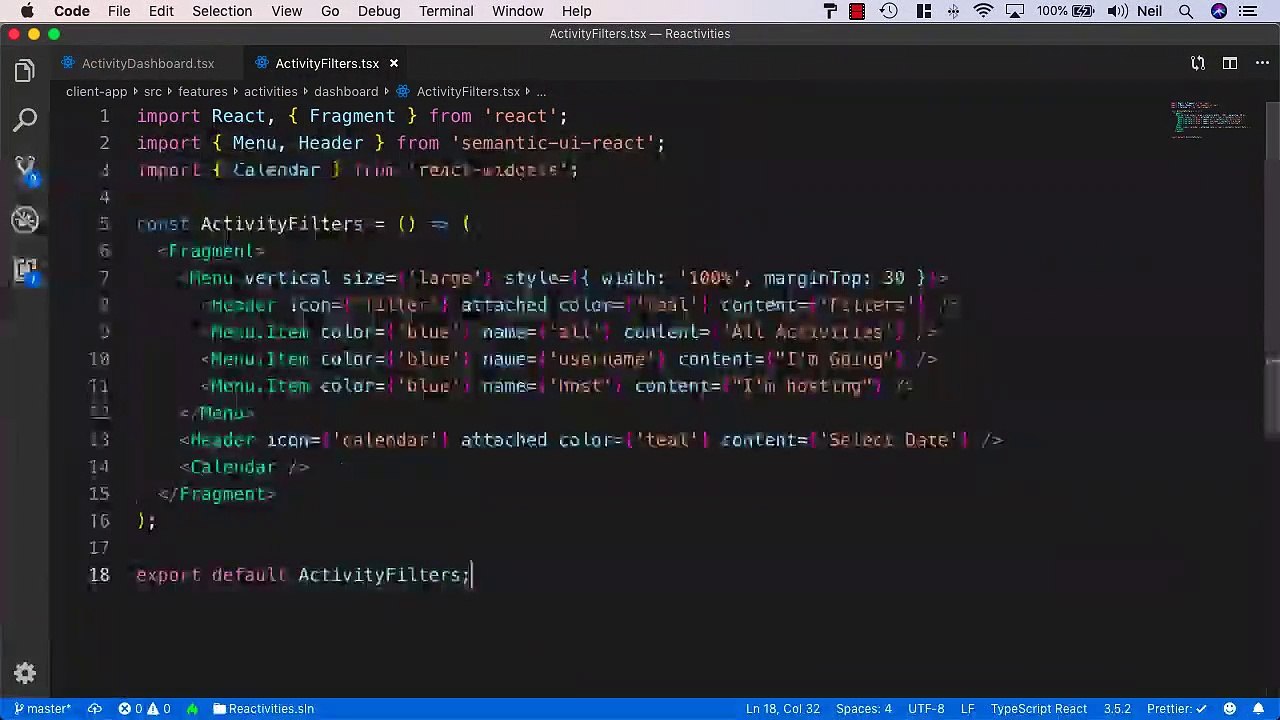The height and width of the screenshot is (720, 1280).
Task: Open changes compare icon in editor toolbar
Action: pyautogui.click(x=1198, y=63)
